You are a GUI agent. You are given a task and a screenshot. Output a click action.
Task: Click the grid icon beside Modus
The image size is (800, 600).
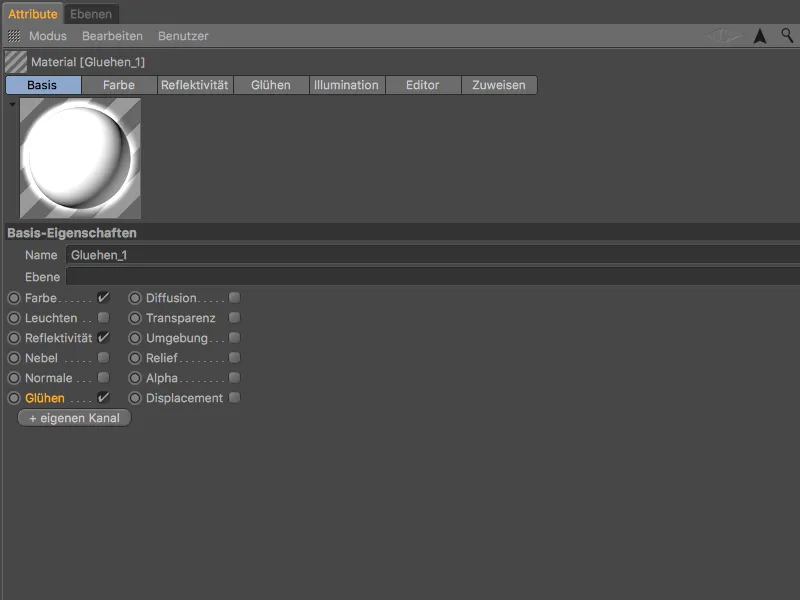coord(14,36)
